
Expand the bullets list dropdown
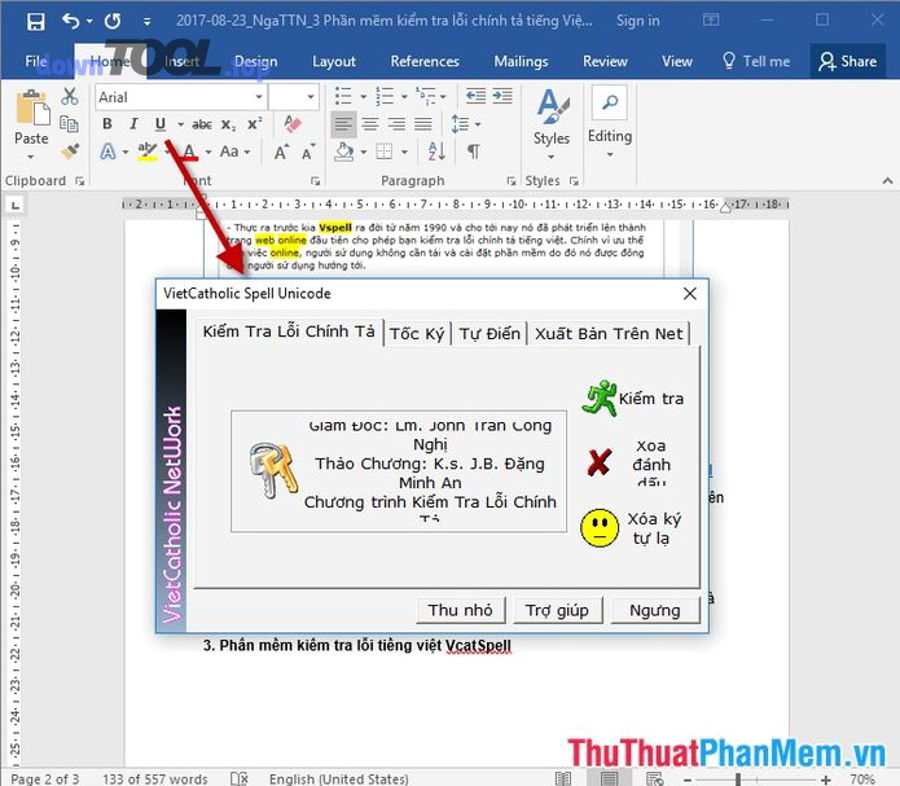[363, 97]
